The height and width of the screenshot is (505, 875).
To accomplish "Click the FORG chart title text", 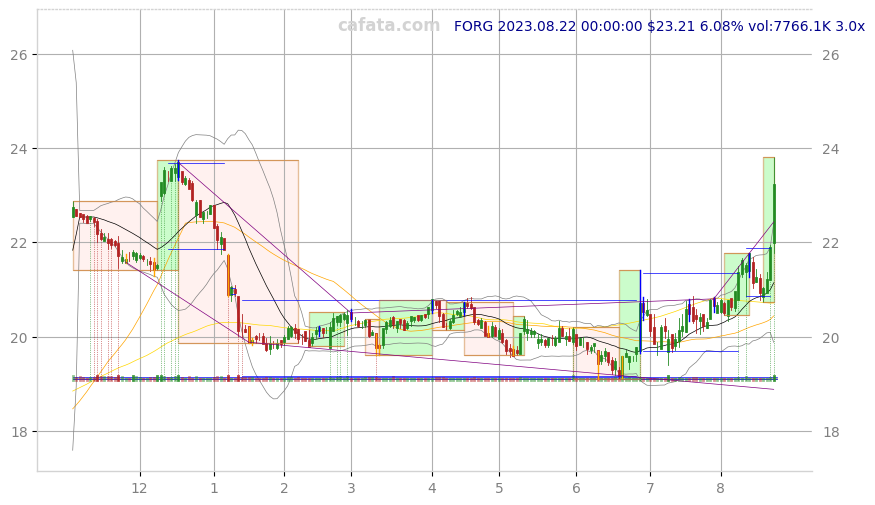I will pyautogui.click(x=659, y=26).
